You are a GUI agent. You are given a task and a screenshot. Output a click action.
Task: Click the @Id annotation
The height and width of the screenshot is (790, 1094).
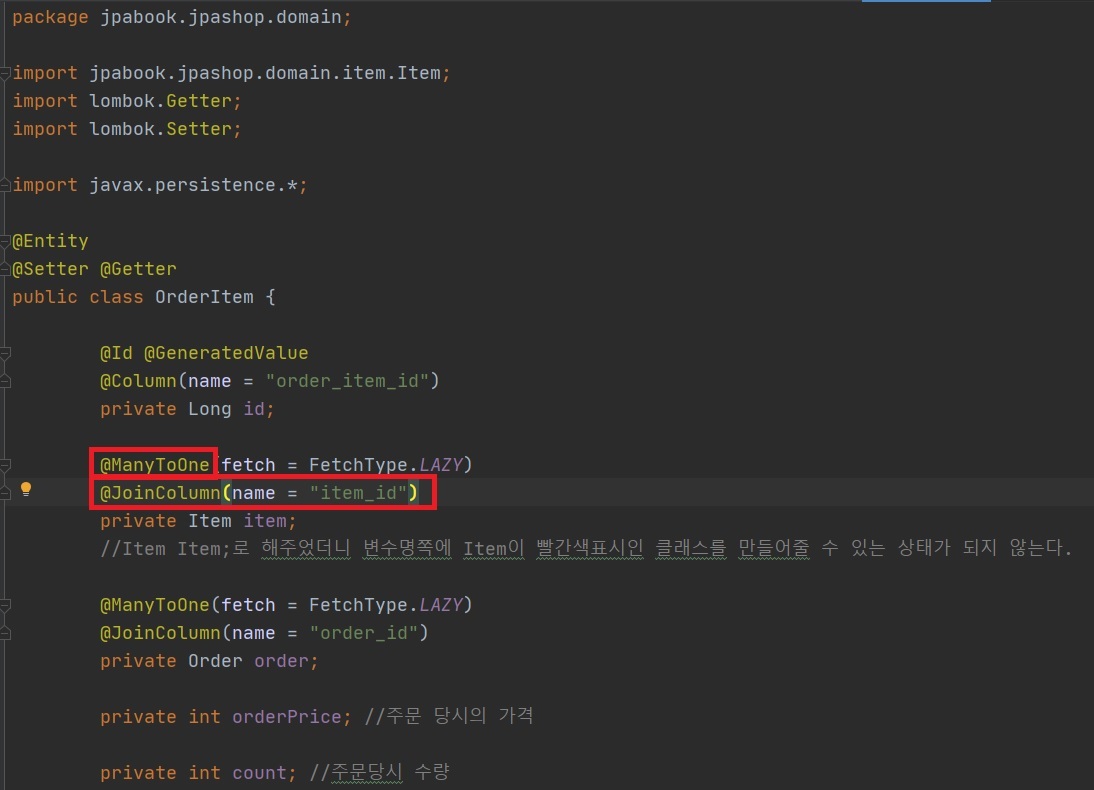pyautogui.click(x=117, y=353)
